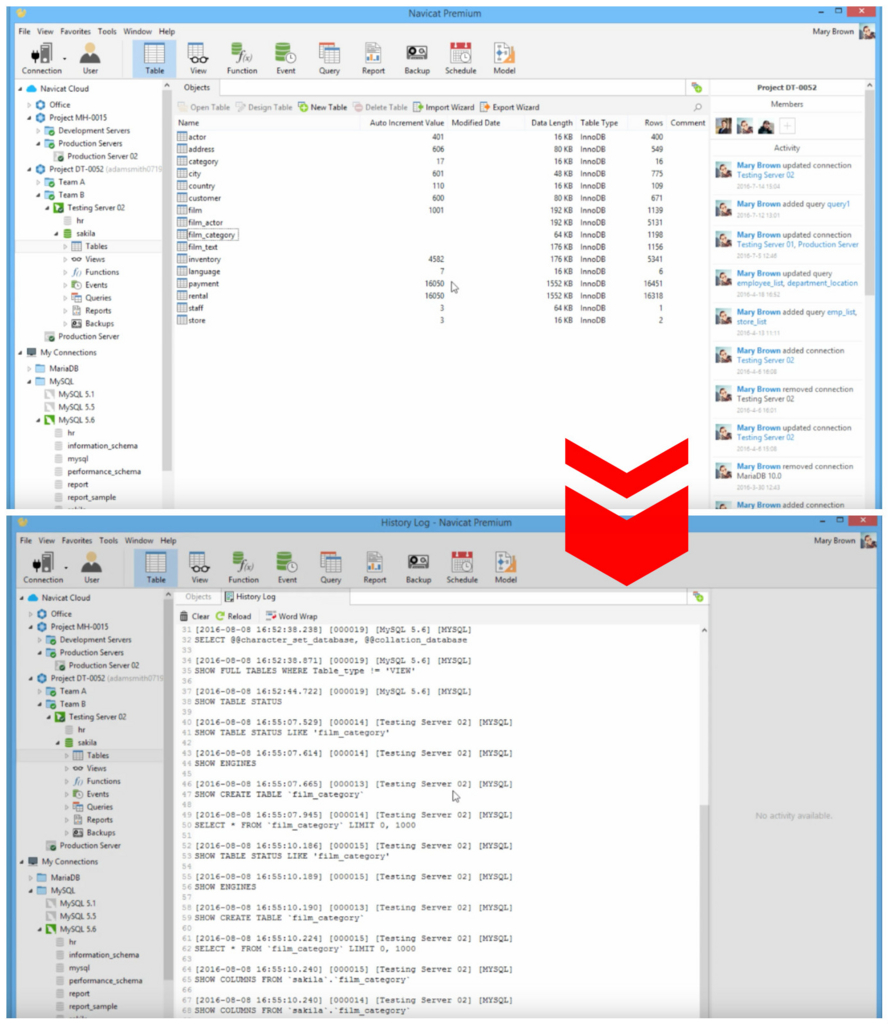This screenshot has width=888, height=1024.
Task: Click the Schedule icon in the History Log window toolbar
Action: [x=462, y=567]
